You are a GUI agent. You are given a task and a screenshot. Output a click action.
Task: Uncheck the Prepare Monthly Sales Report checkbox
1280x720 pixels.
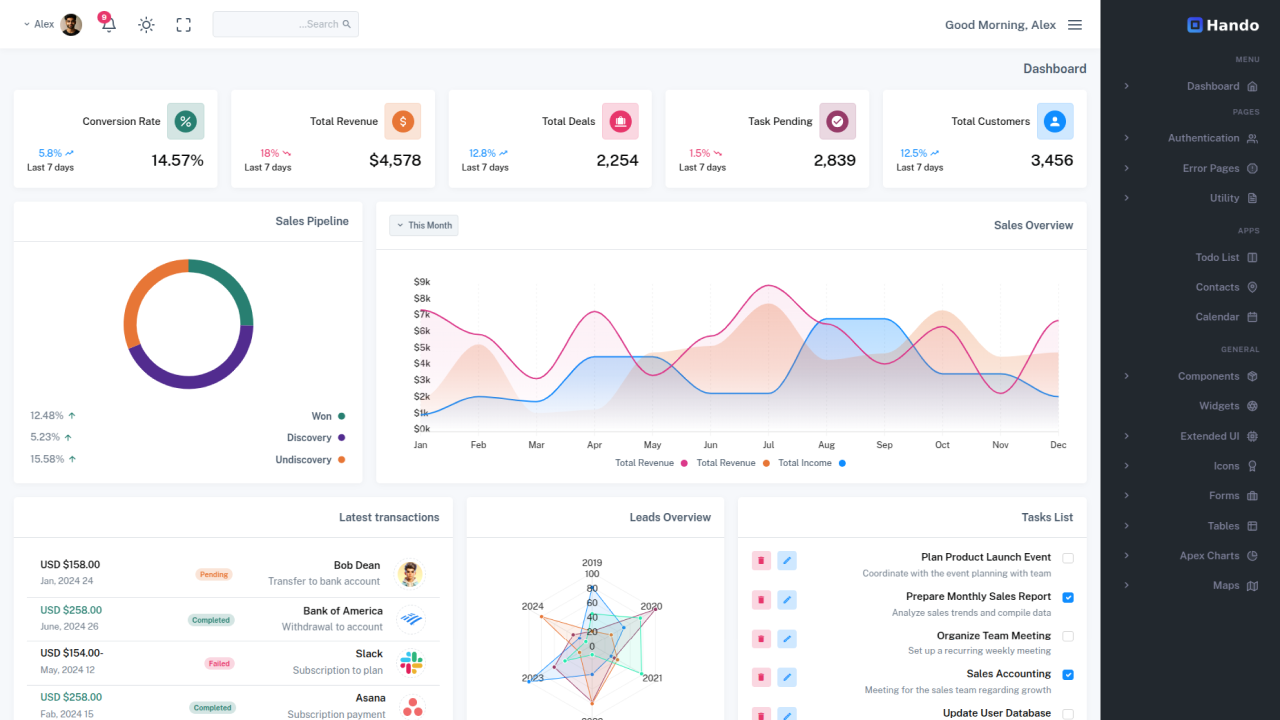(x=1069, y=598)
